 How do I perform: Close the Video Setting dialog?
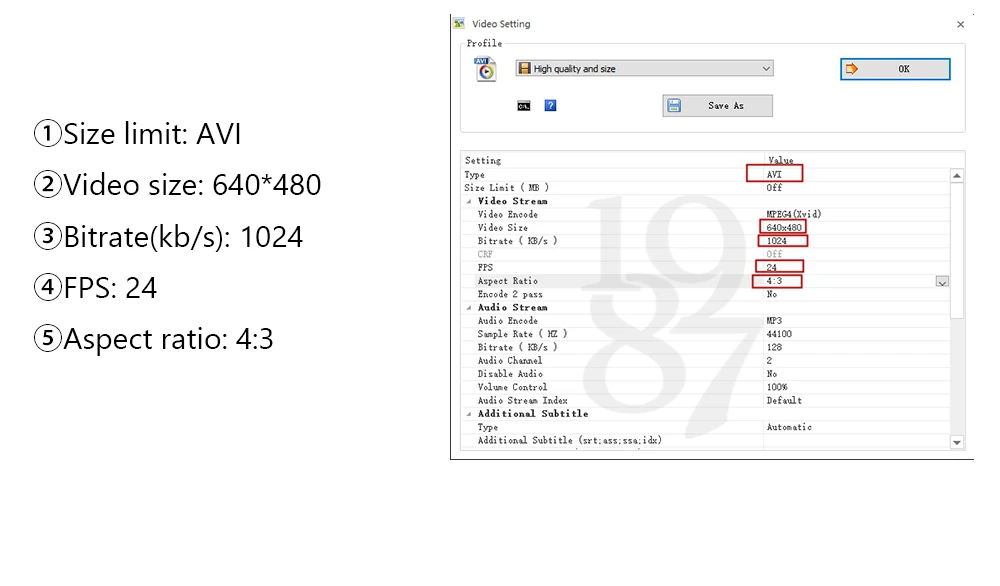(960, 24)
